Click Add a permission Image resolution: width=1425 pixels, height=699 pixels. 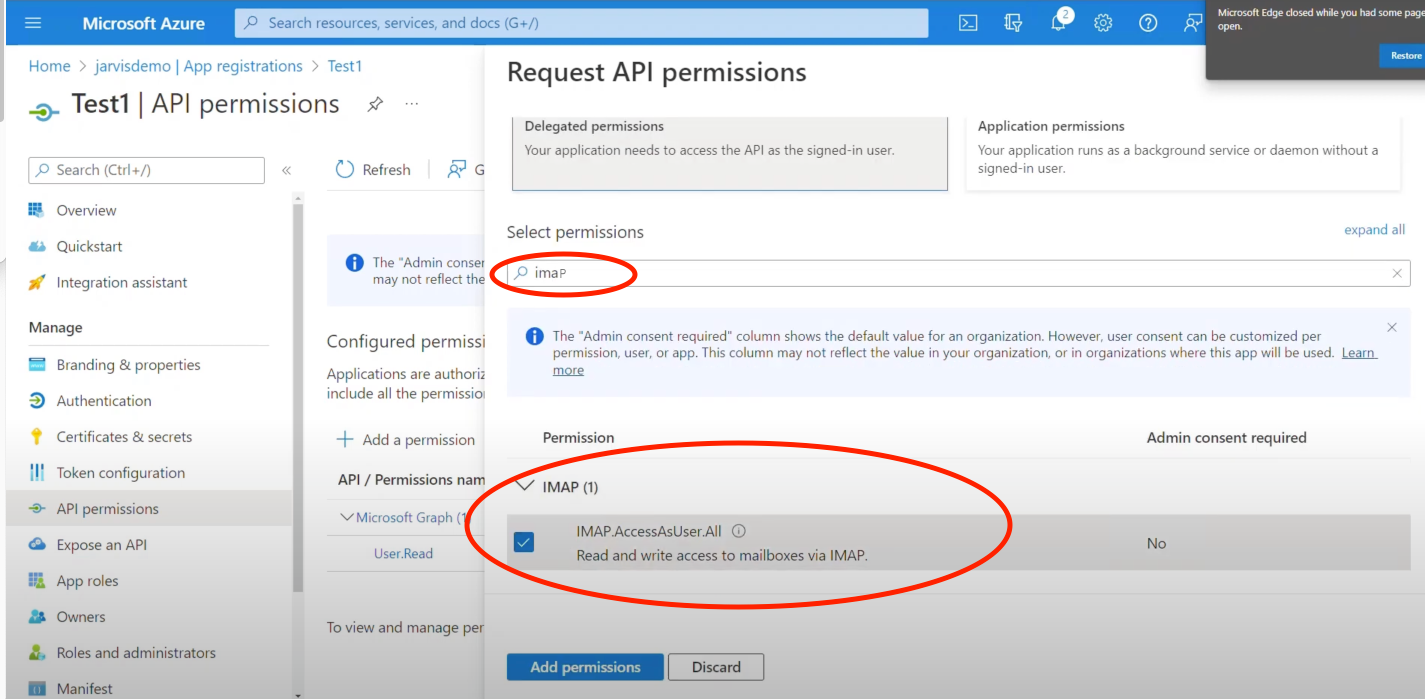[x=406, y=440]
